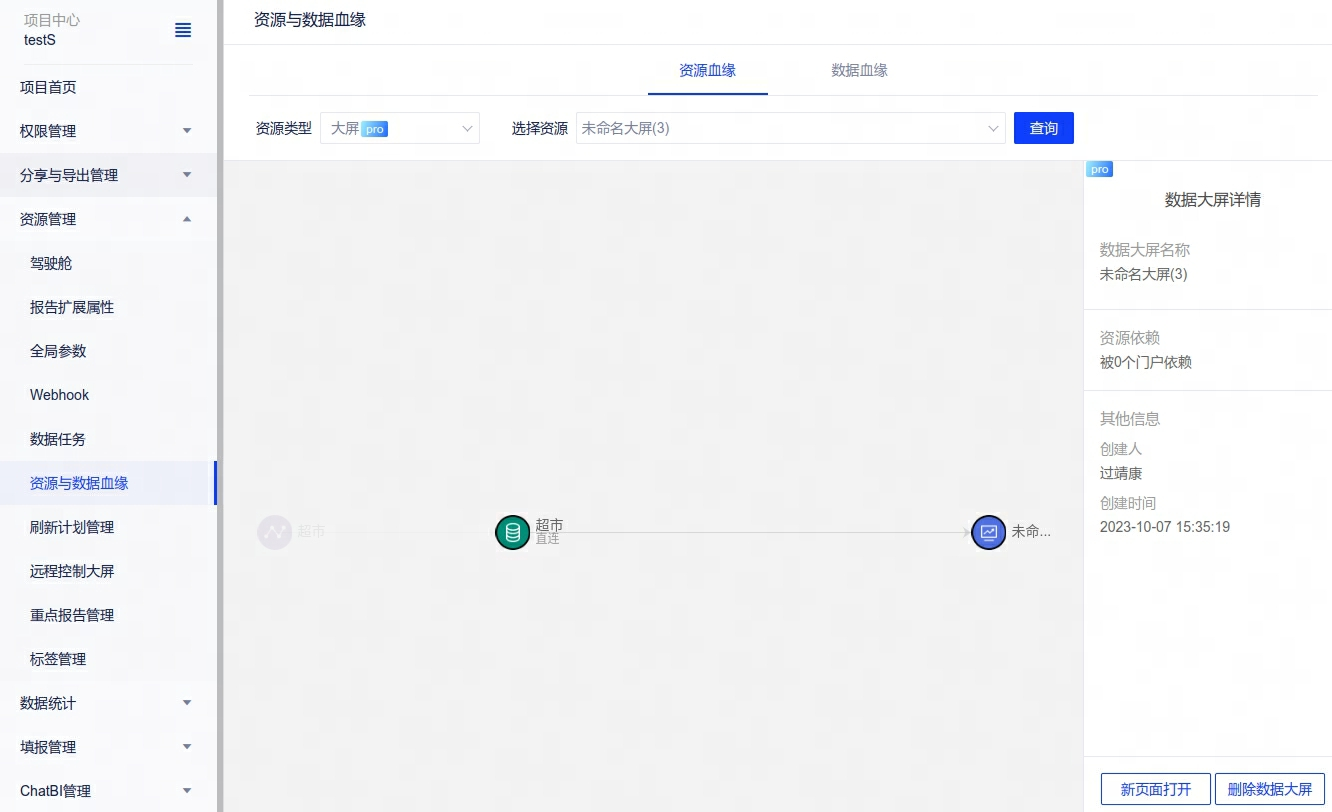
Task: Open the Webhook menu item
Action: pyautogui.click(x=60, y=395)
